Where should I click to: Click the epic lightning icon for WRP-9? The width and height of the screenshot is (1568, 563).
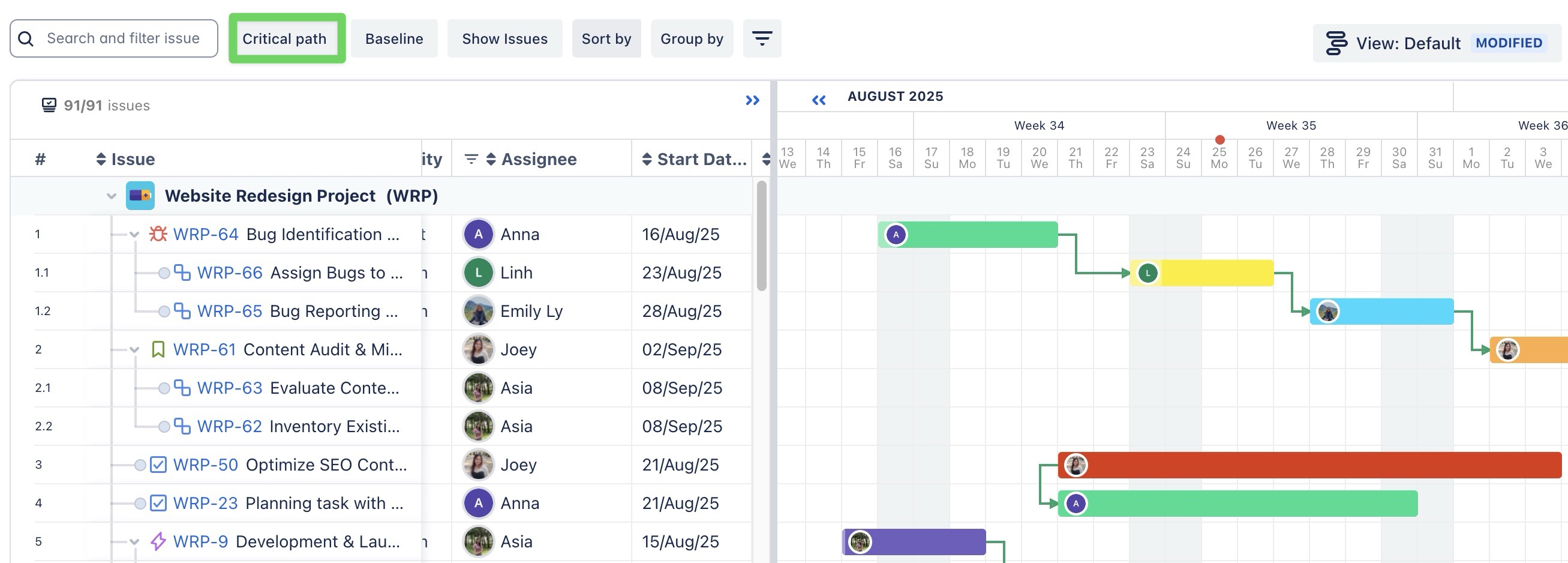point(158,541)
